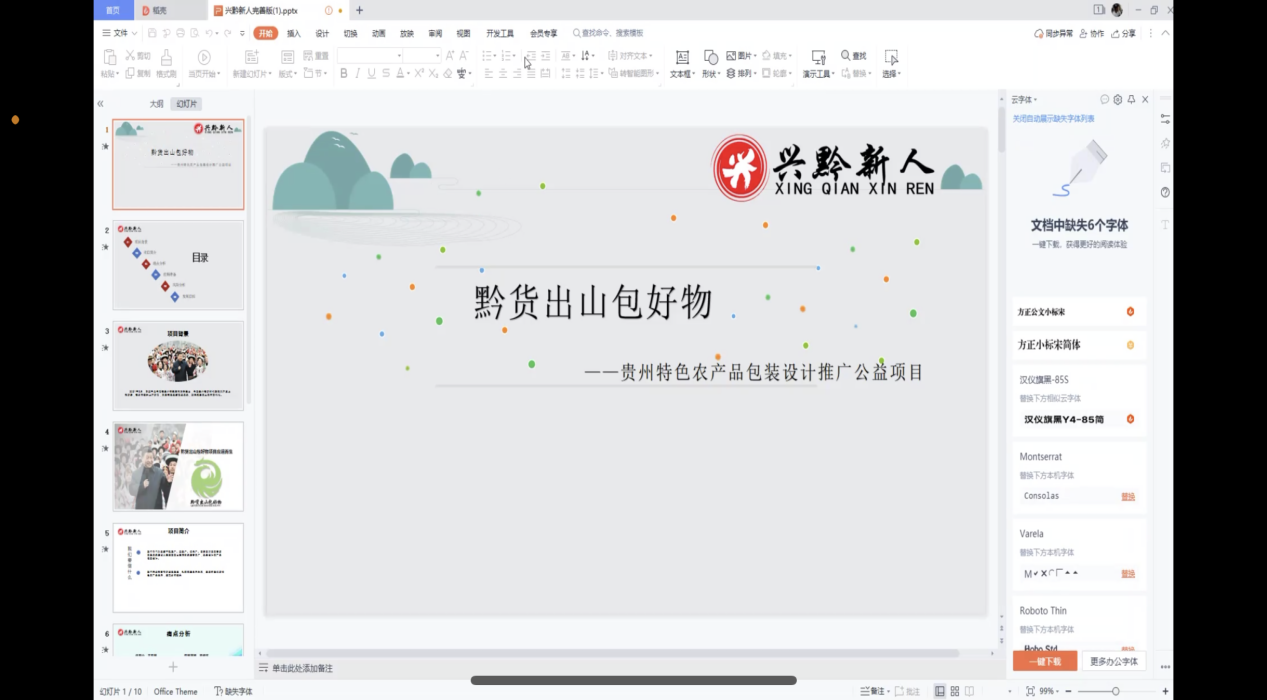Click the zoom in plus button

click(1165, 691)
